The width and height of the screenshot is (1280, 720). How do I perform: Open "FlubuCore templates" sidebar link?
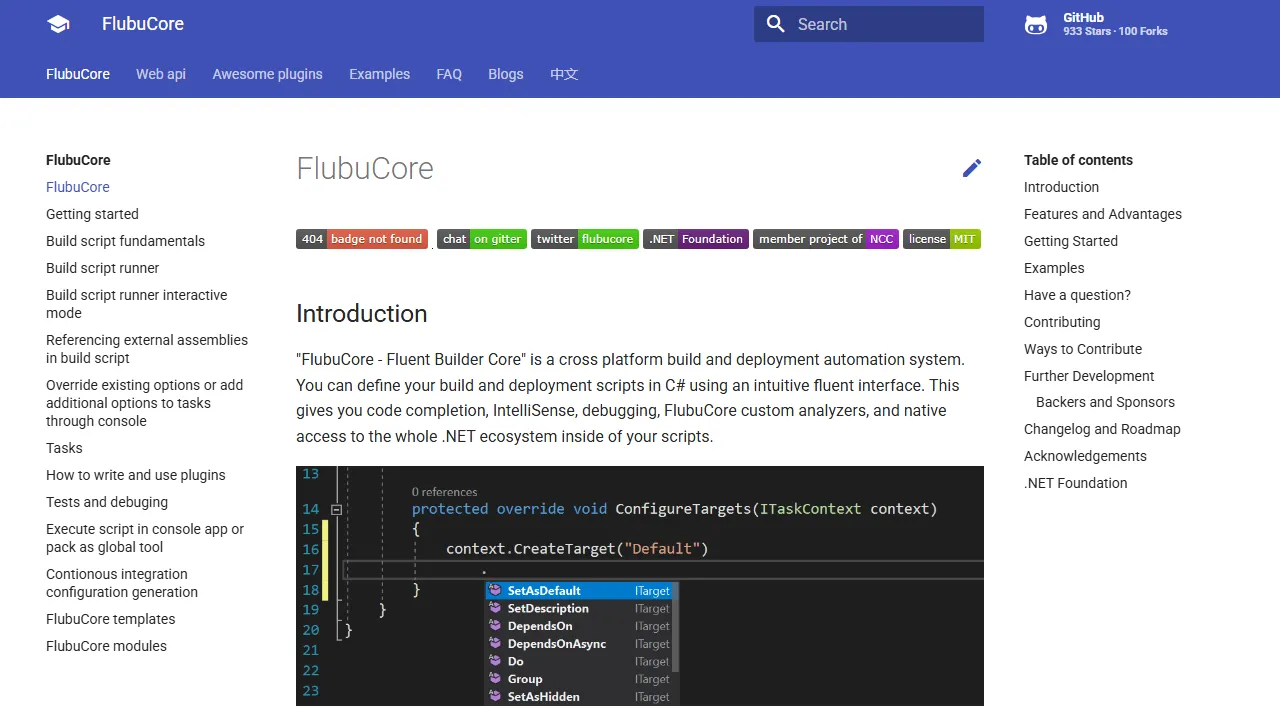coord(110,619)
